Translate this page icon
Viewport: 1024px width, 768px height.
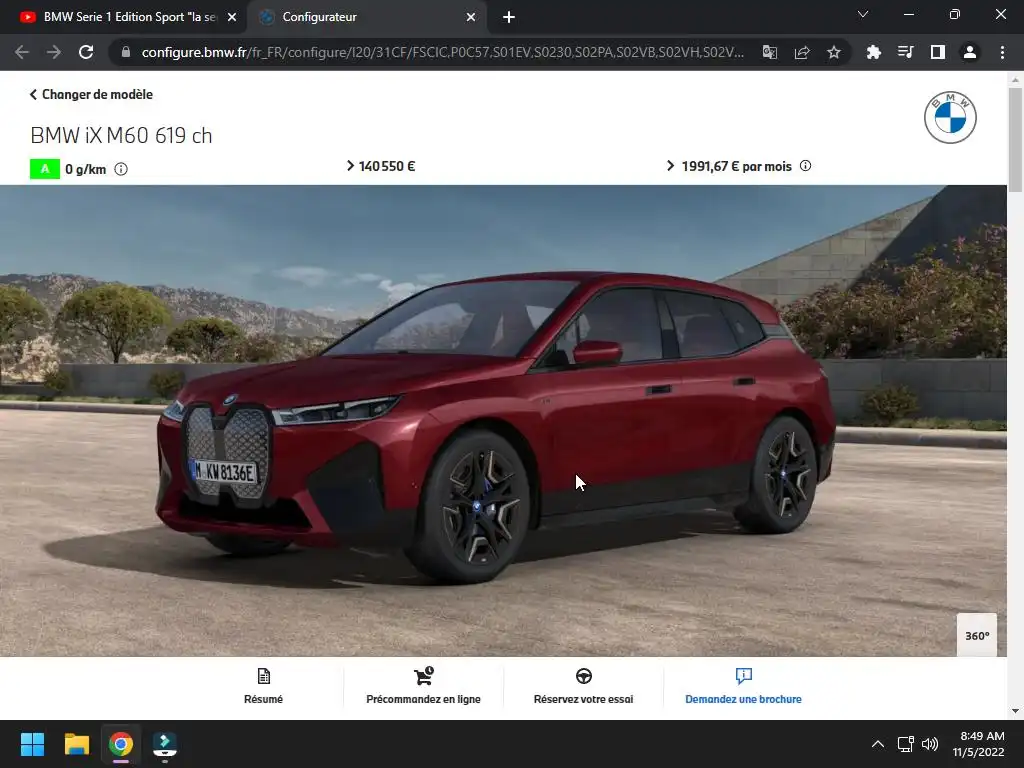tap(770, 52)
